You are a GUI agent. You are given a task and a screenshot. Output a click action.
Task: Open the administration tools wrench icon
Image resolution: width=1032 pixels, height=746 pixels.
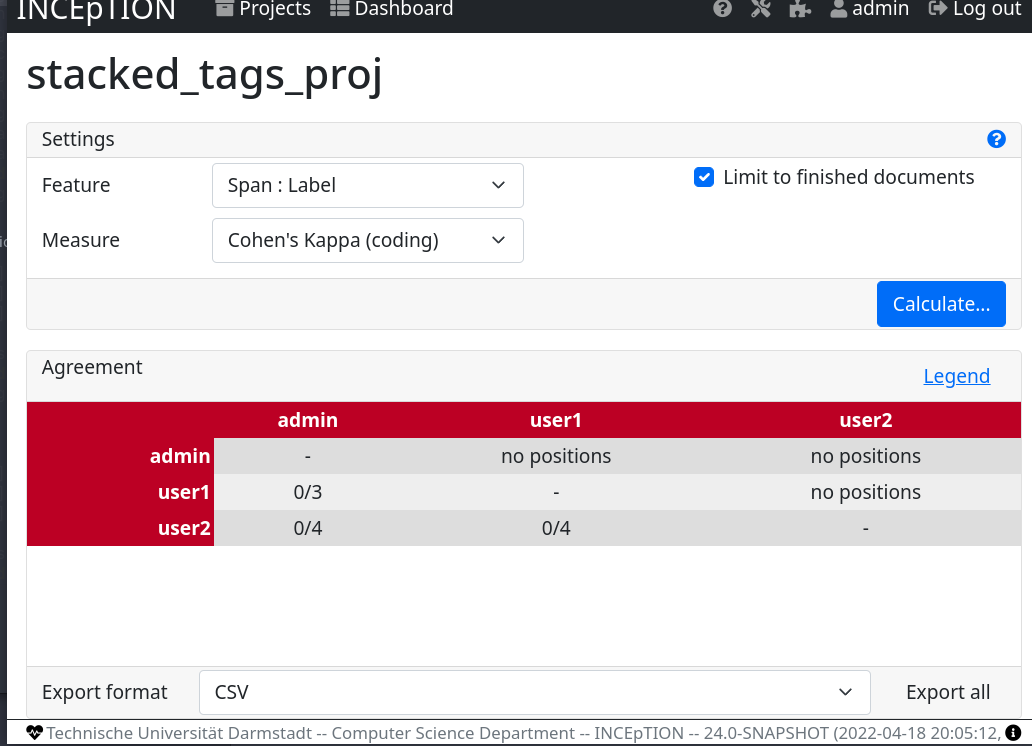(761, 9)
